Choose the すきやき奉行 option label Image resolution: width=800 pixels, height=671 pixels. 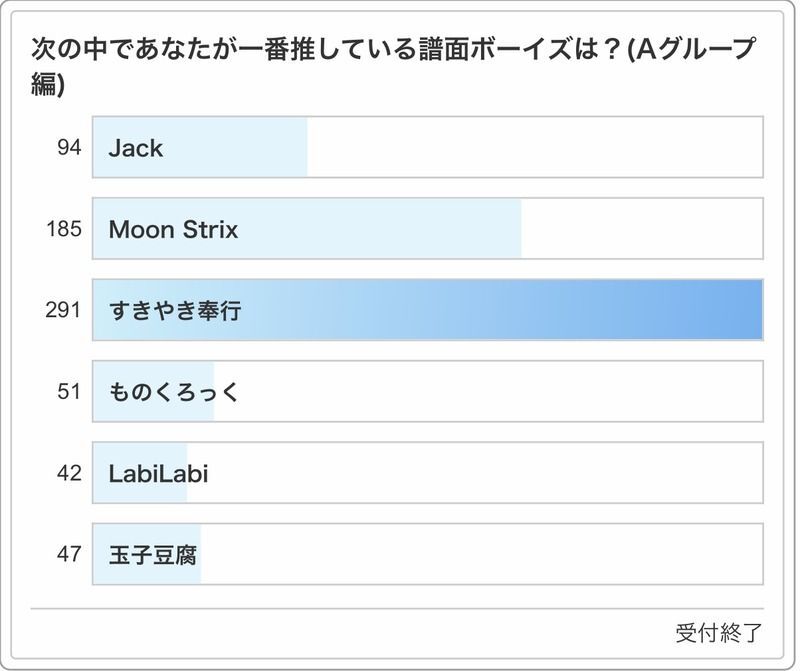click(175, 311)
